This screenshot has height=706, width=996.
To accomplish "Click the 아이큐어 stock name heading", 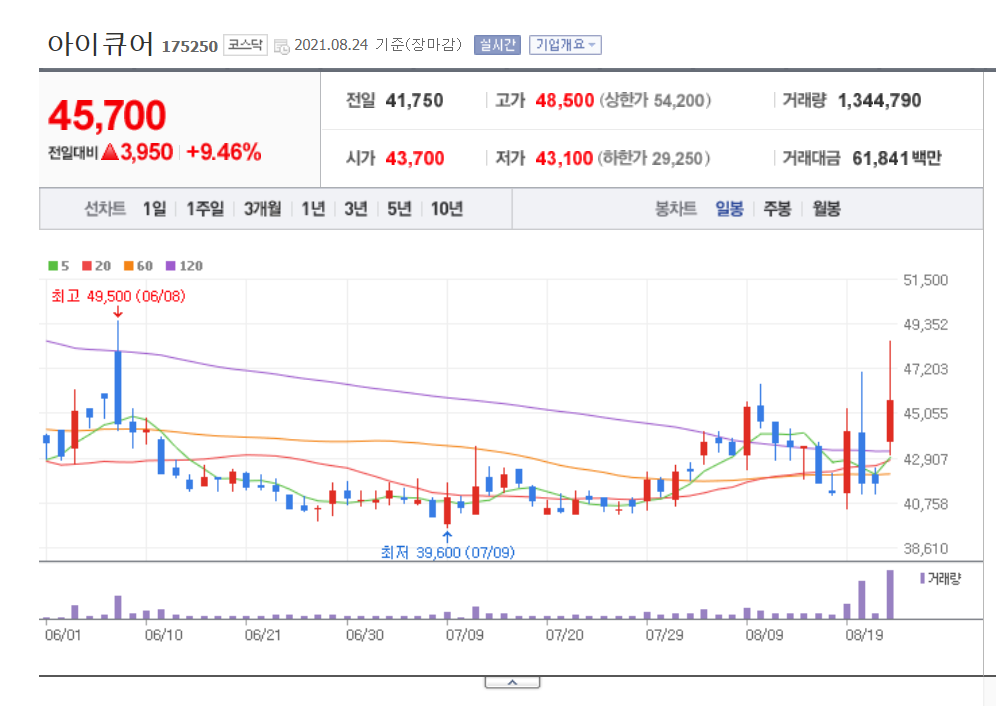I will [100, 44].
